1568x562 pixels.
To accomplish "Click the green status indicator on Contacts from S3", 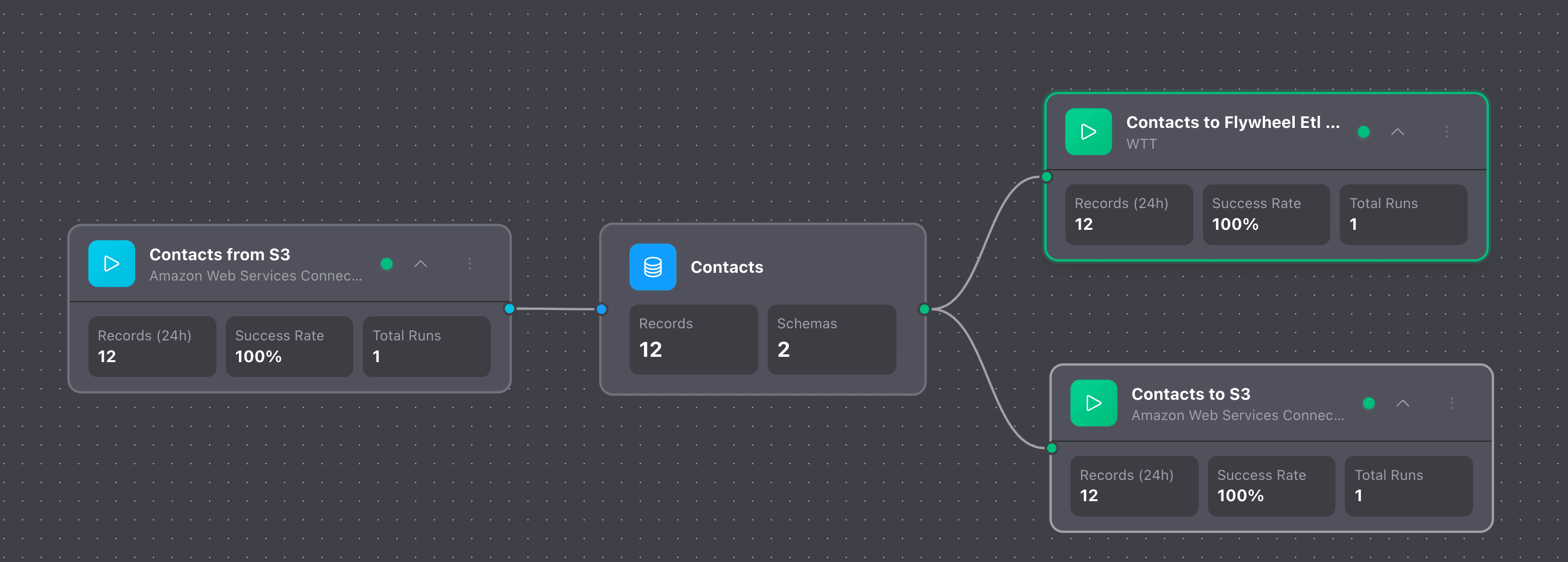I will click(x=387, y=264).
